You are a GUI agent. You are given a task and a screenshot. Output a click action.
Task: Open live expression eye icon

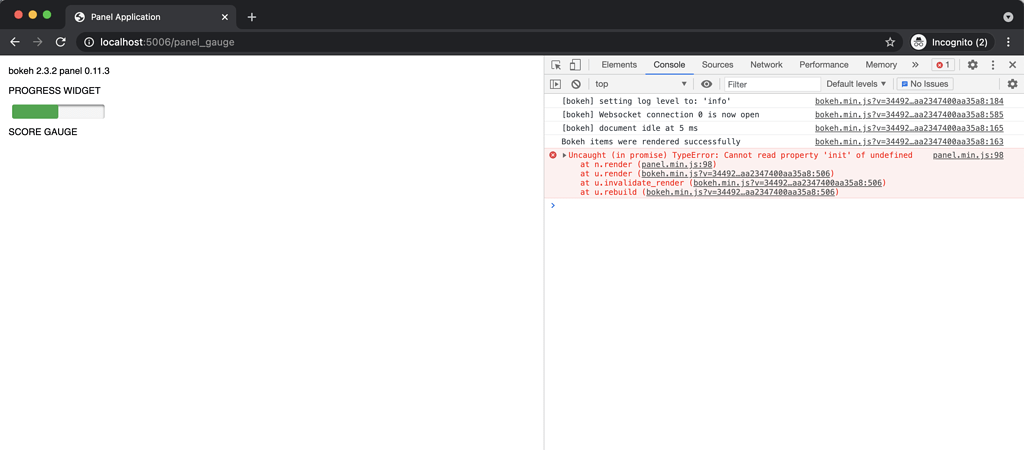[x=707, y=84]
